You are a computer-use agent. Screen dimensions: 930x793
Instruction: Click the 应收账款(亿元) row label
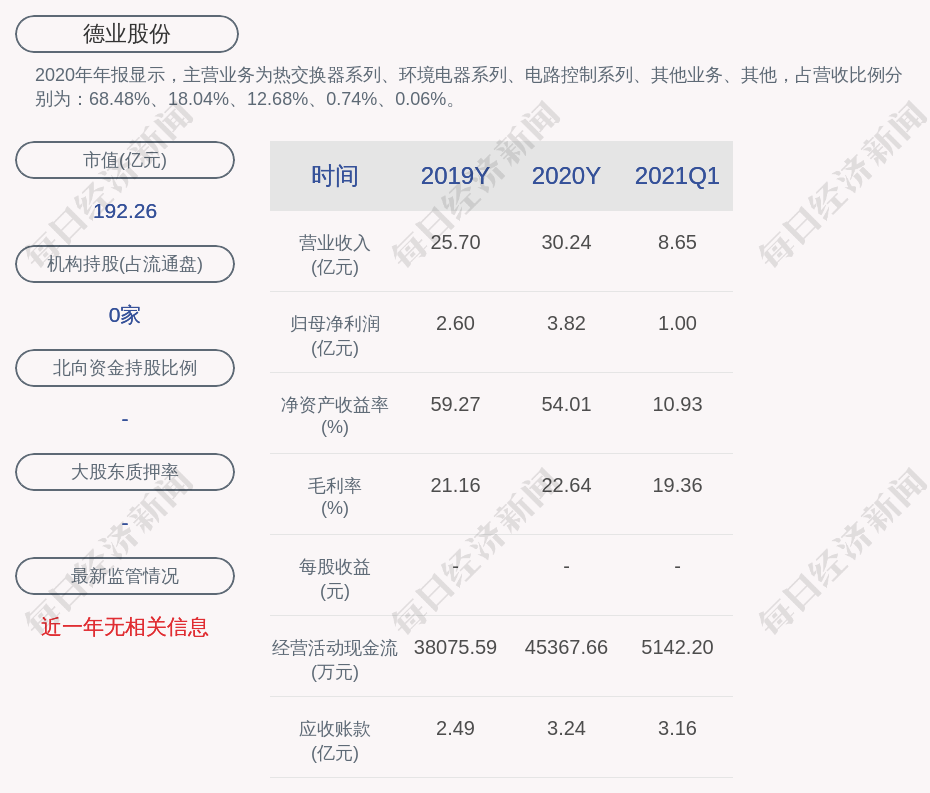point(335,741)
